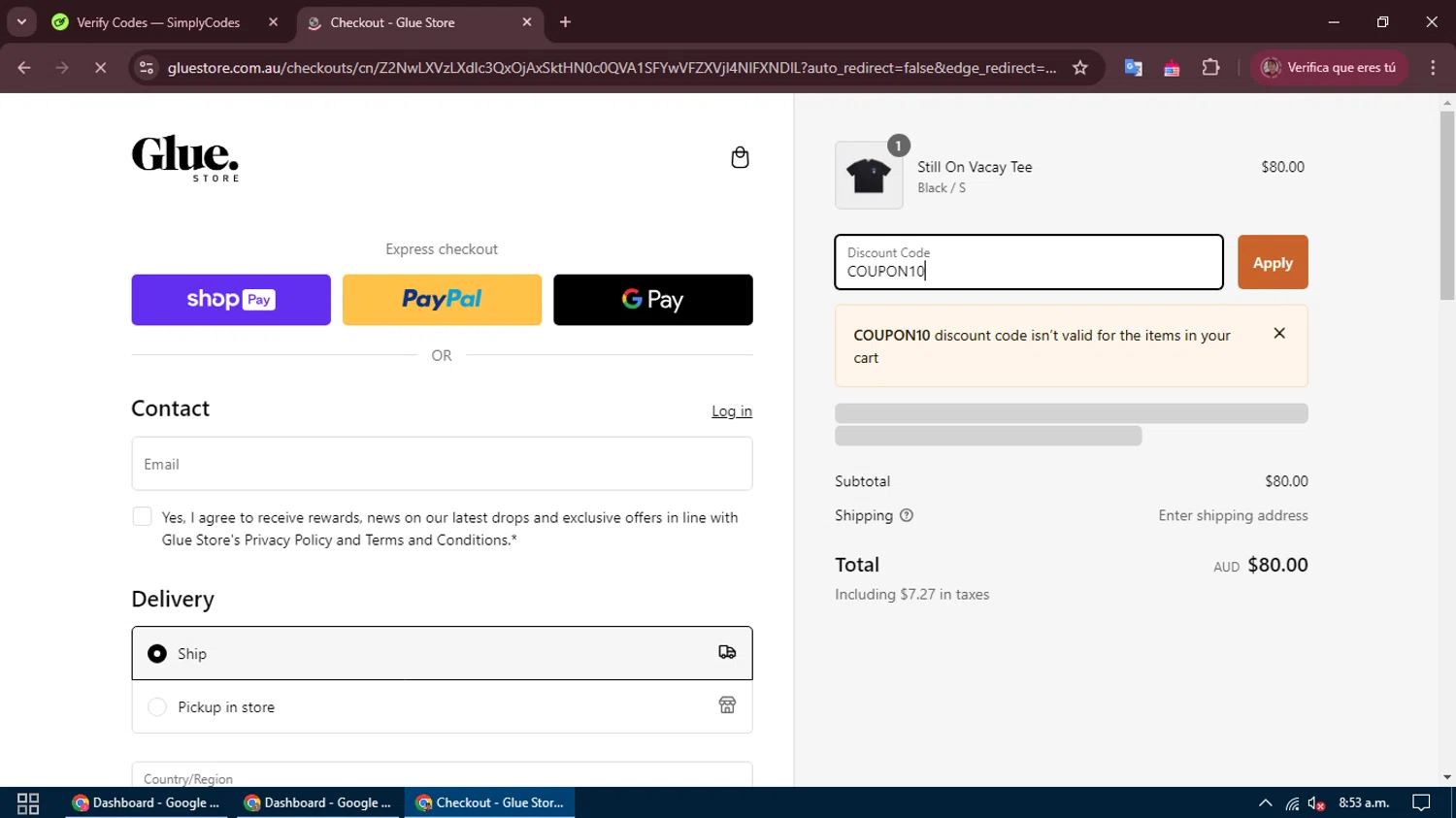The image size is (1456, 818).
Task: Stop loading the page
Action: [100, 68]
